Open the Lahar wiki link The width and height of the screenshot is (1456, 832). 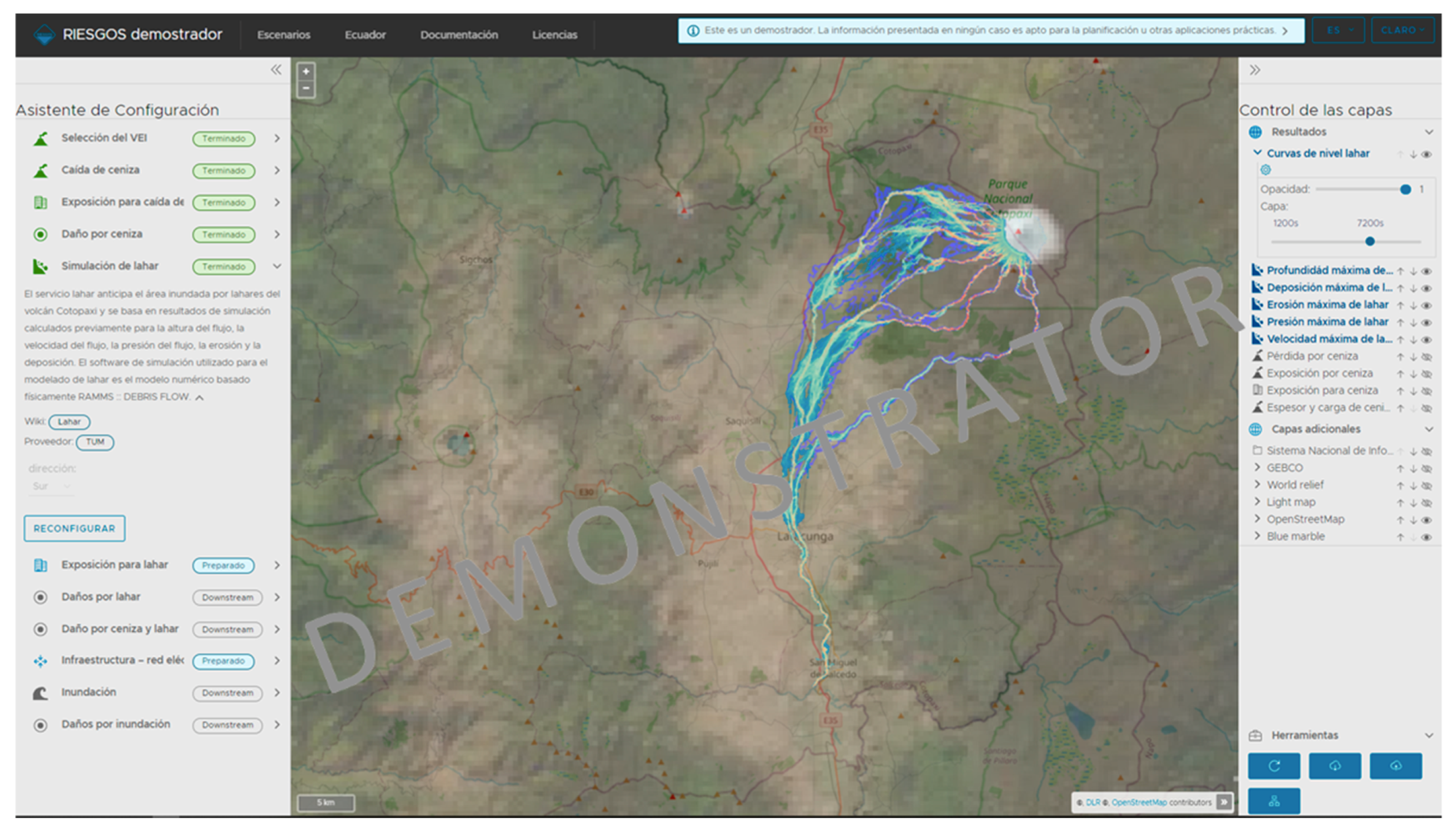(69, 422)
